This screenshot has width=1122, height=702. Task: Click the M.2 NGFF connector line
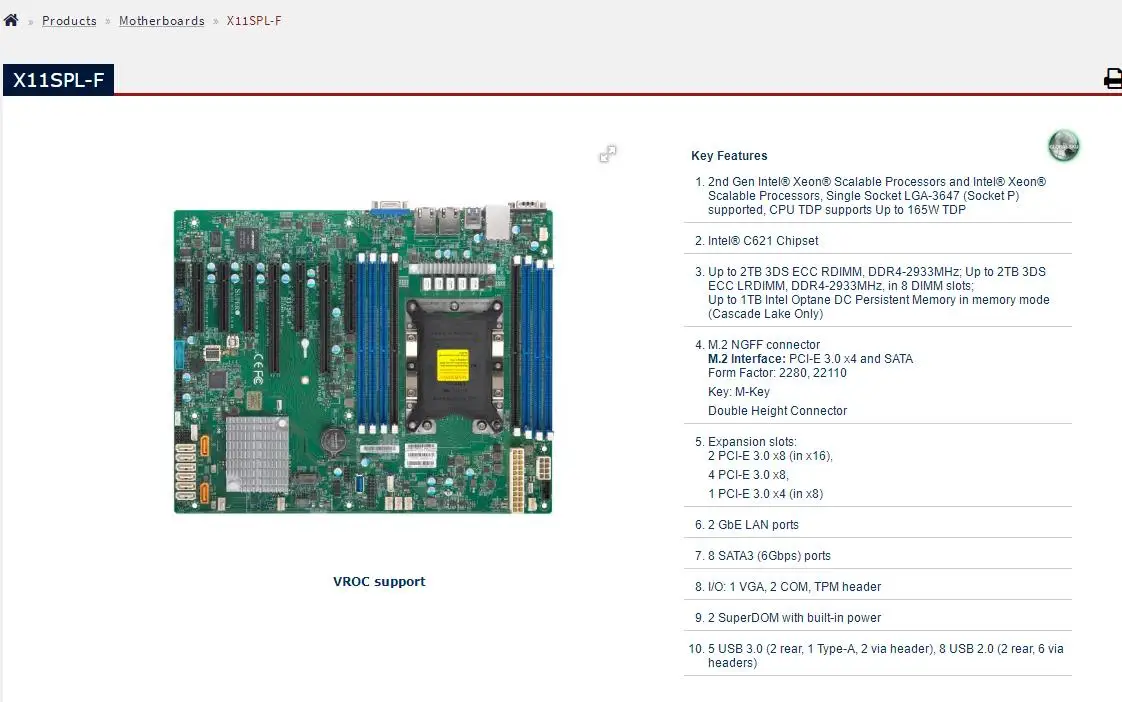(764, 344)
